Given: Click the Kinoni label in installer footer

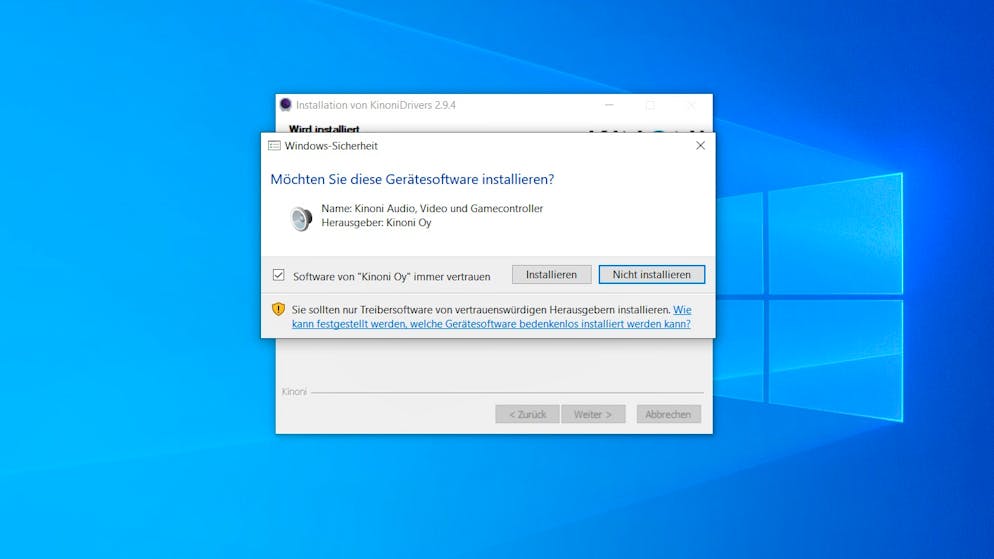Looking at the screenshot, I should pyautogui.click(x=294, y=392).
